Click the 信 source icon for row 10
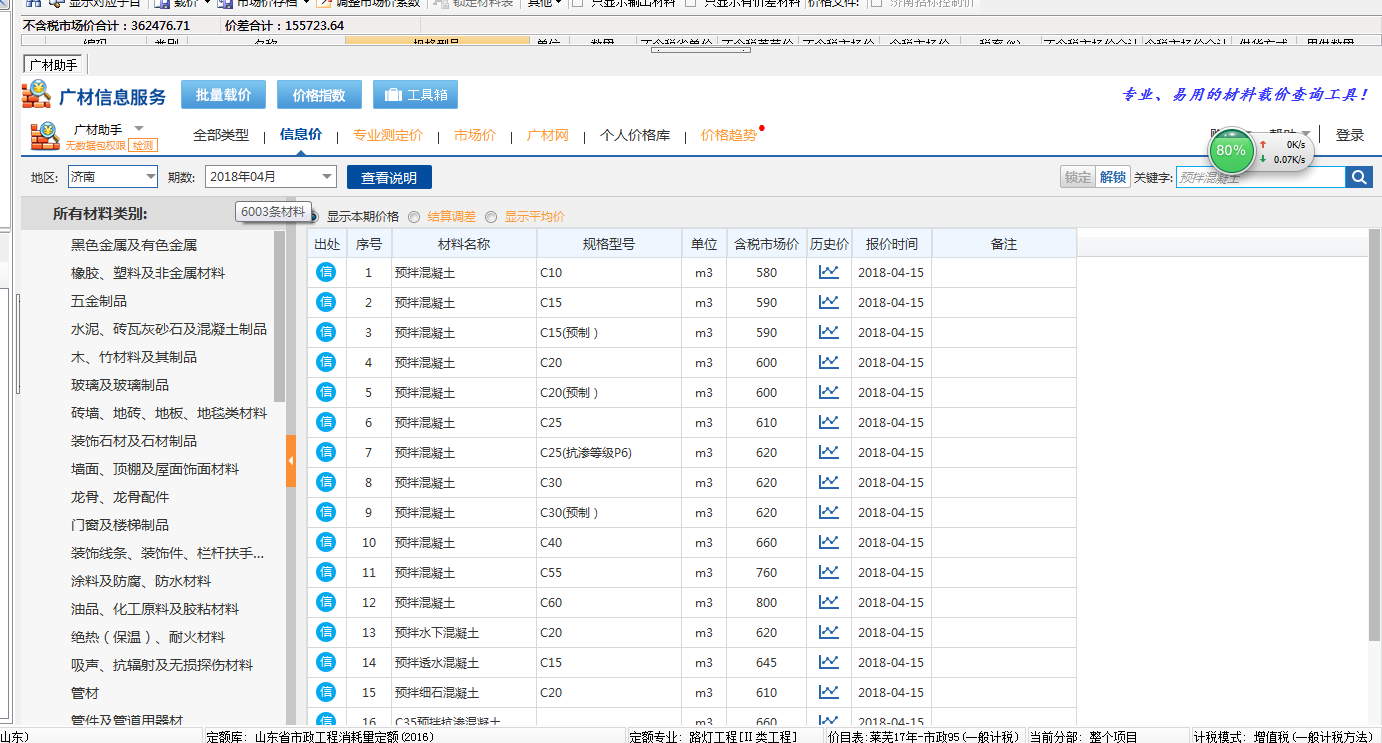The width and height of the screenshot is (1382, 743). click(326, 542)
